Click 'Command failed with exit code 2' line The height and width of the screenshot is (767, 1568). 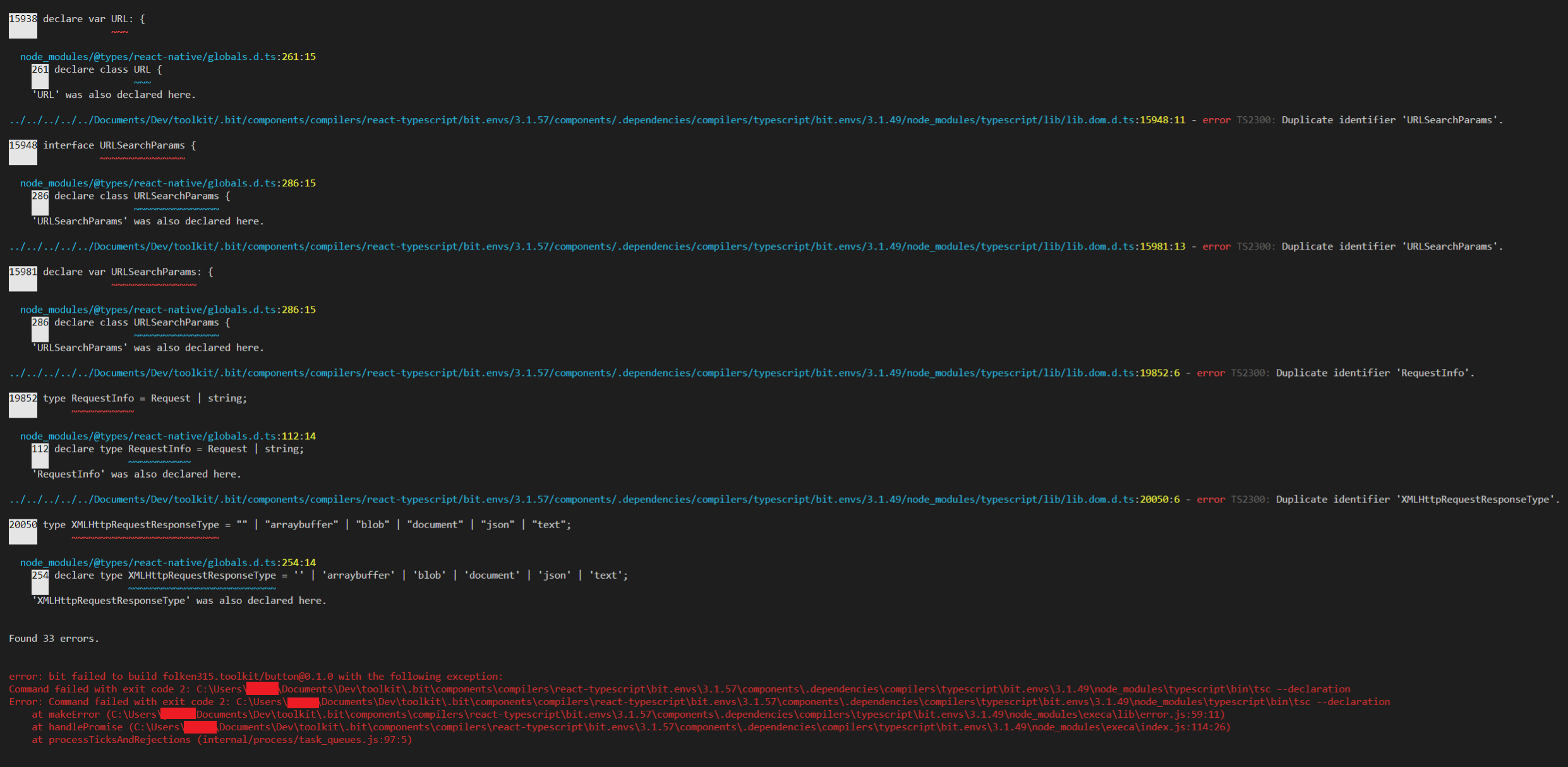(680, 689)
